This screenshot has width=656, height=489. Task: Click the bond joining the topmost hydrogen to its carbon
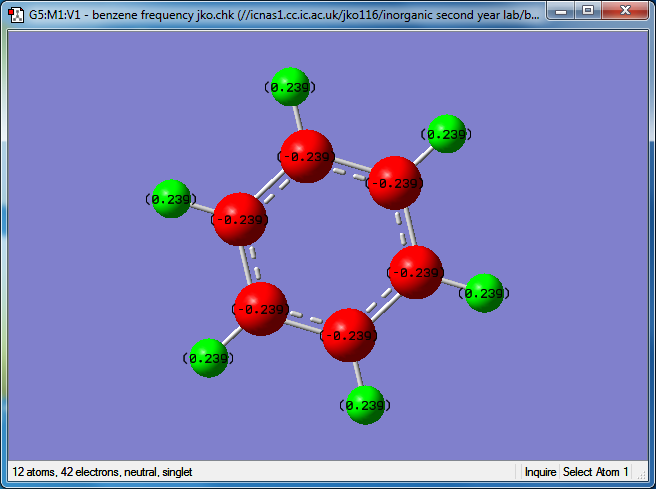click(x=298, y=118)
